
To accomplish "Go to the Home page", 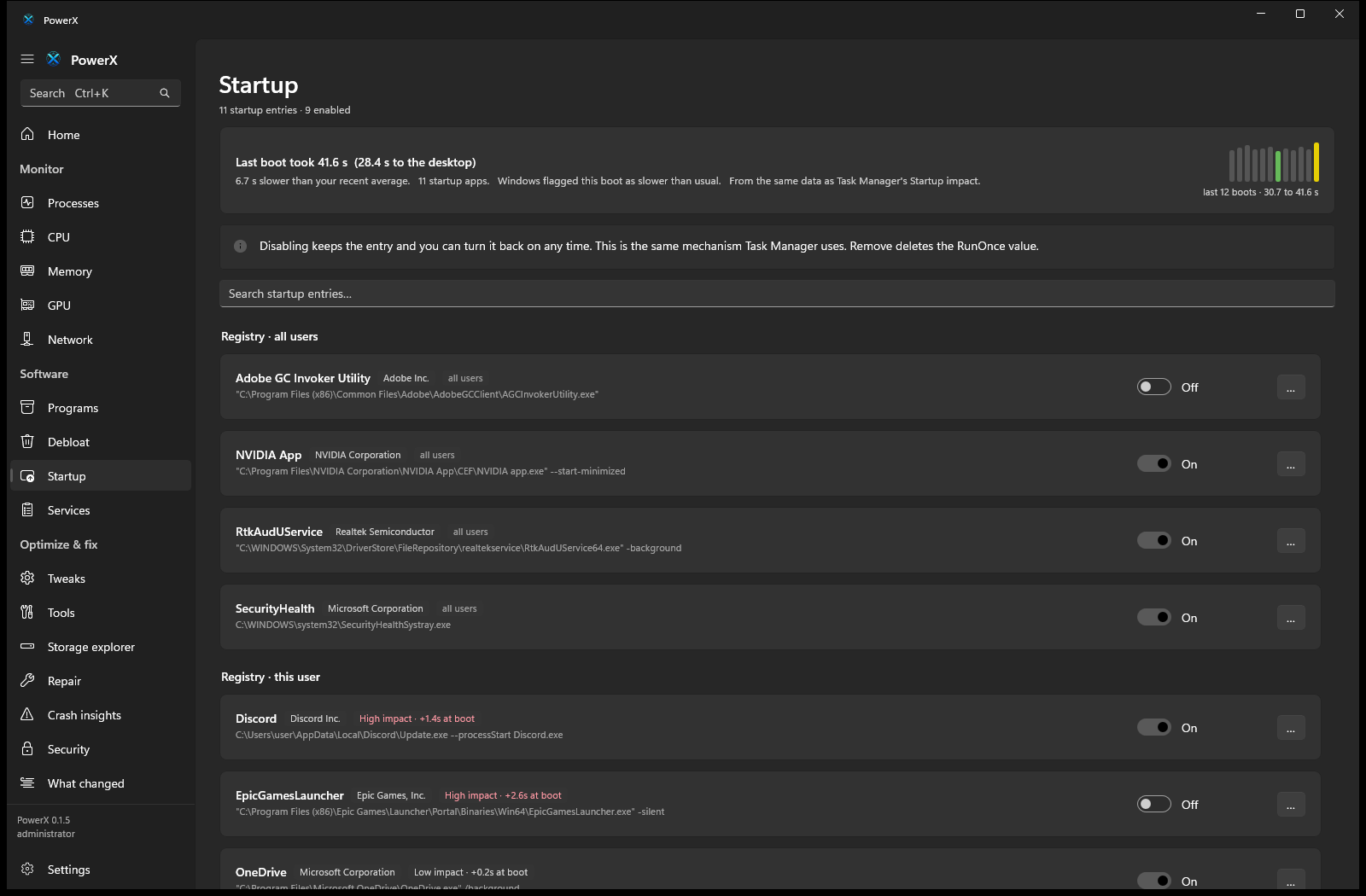I will coord(101,135).
